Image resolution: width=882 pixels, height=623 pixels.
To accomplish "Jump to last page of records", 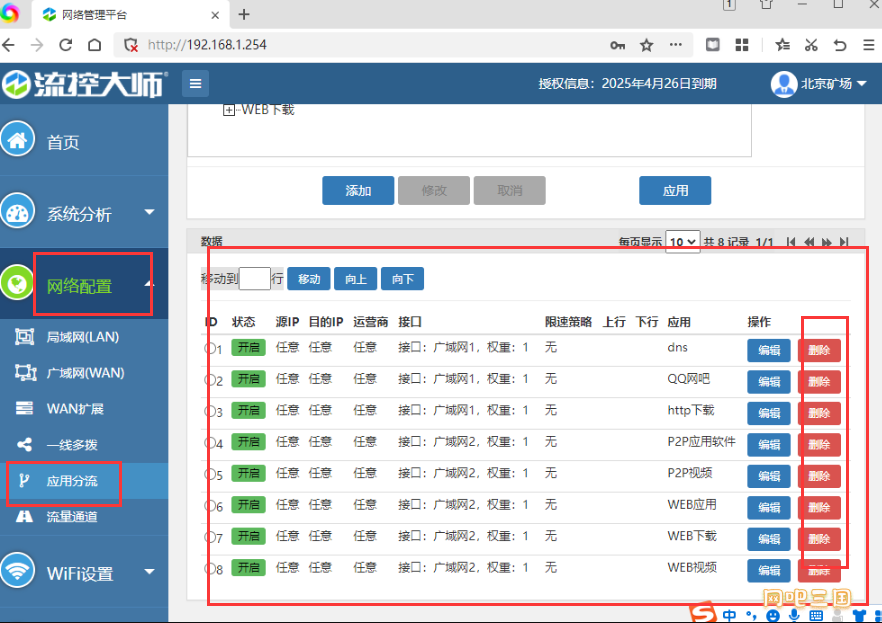I will point(844,242).
